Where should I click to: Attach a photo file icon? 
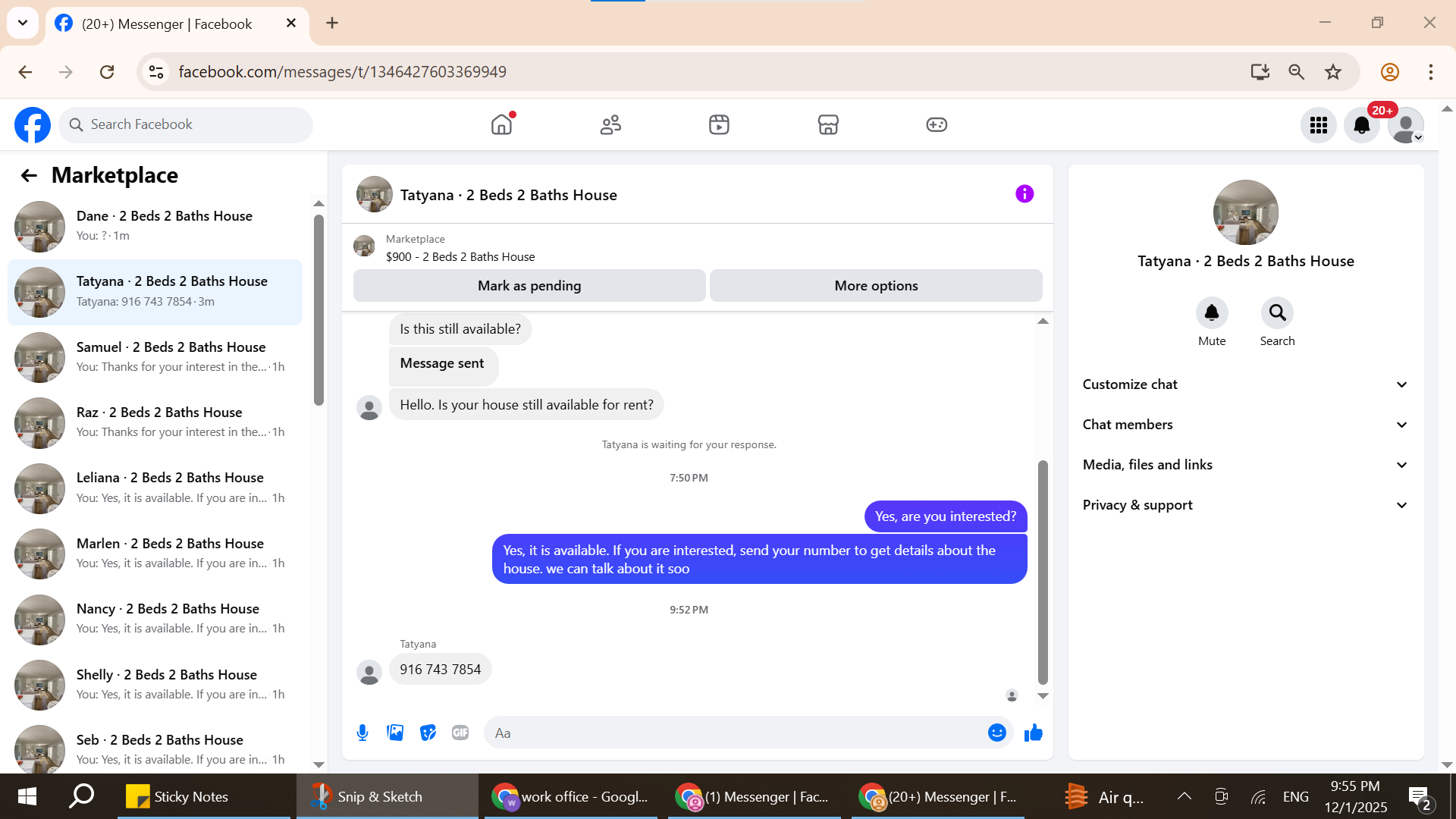point(395,733)
